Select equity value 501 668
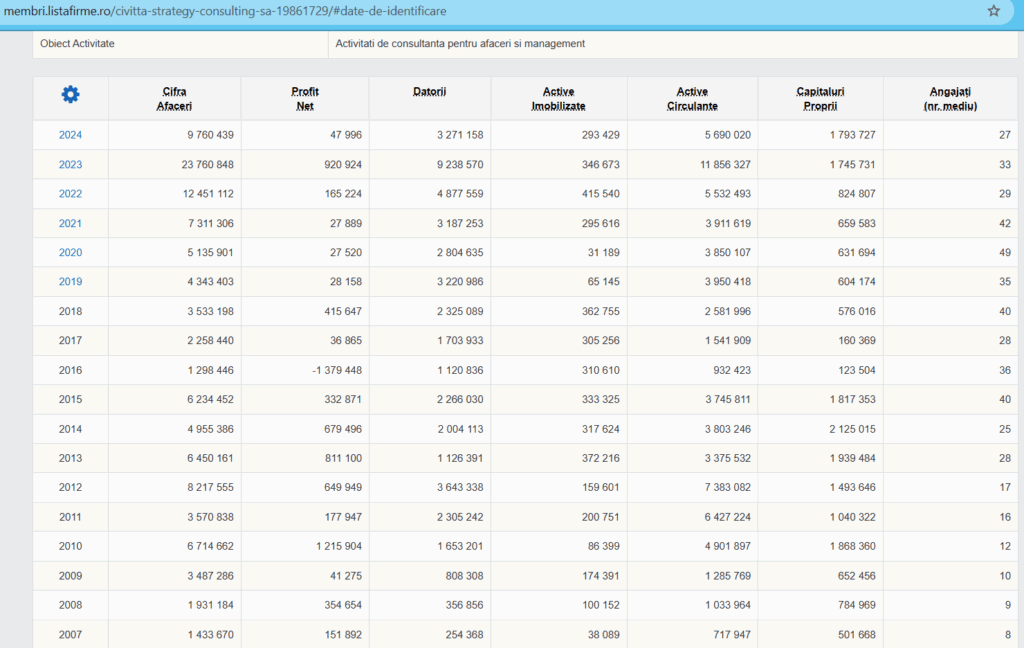This screenshot has width=1024, height=648. pyautogui.click(x=857, y=634)
